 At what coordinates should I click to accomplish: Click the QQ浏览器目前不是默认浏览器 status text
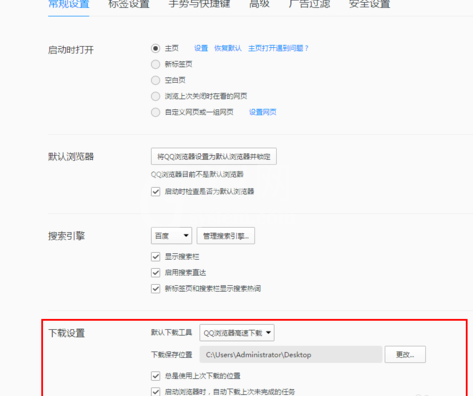click(197, 174)
